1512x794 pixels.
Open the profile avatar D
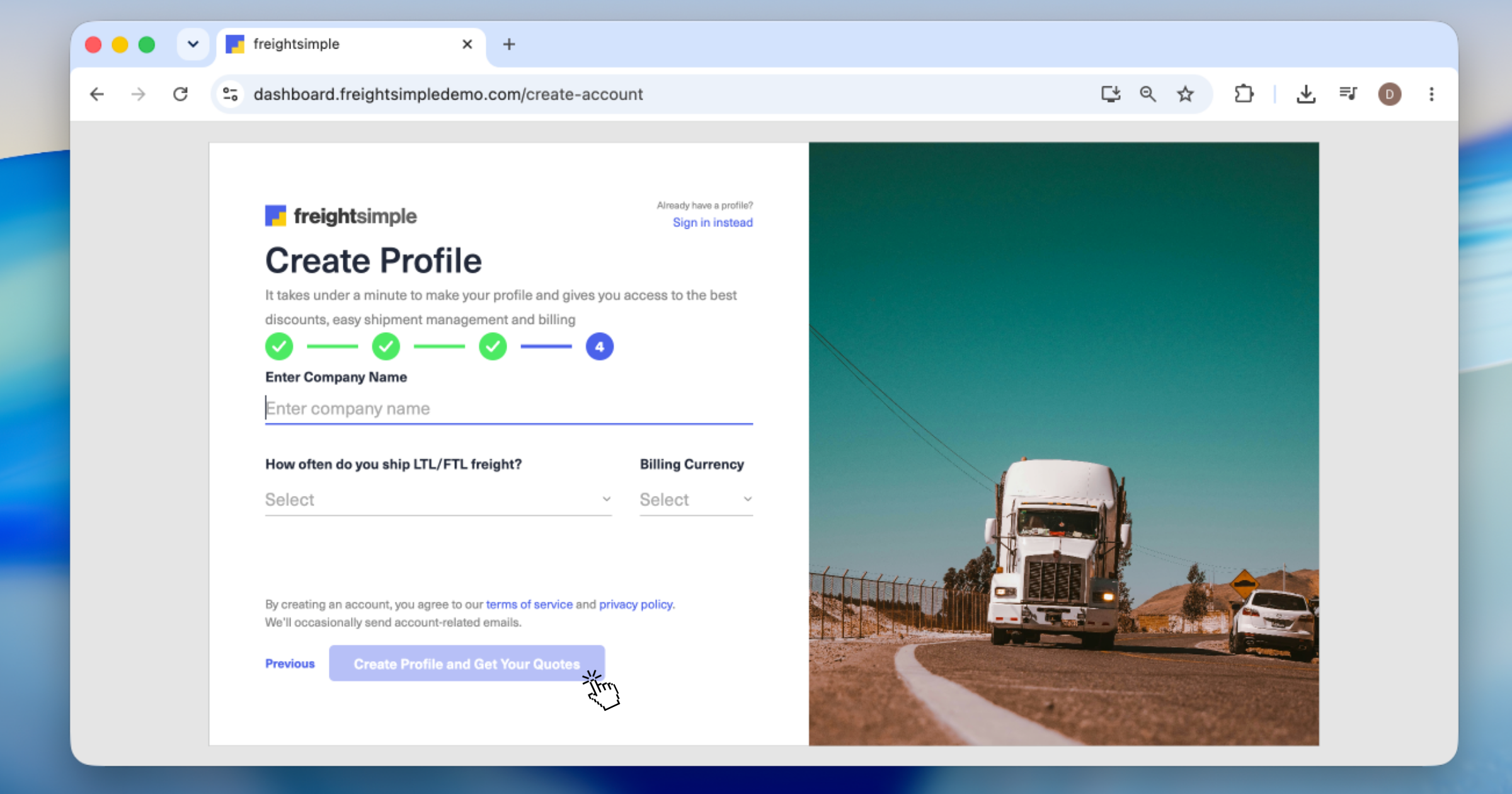[x=1390, y=95]
